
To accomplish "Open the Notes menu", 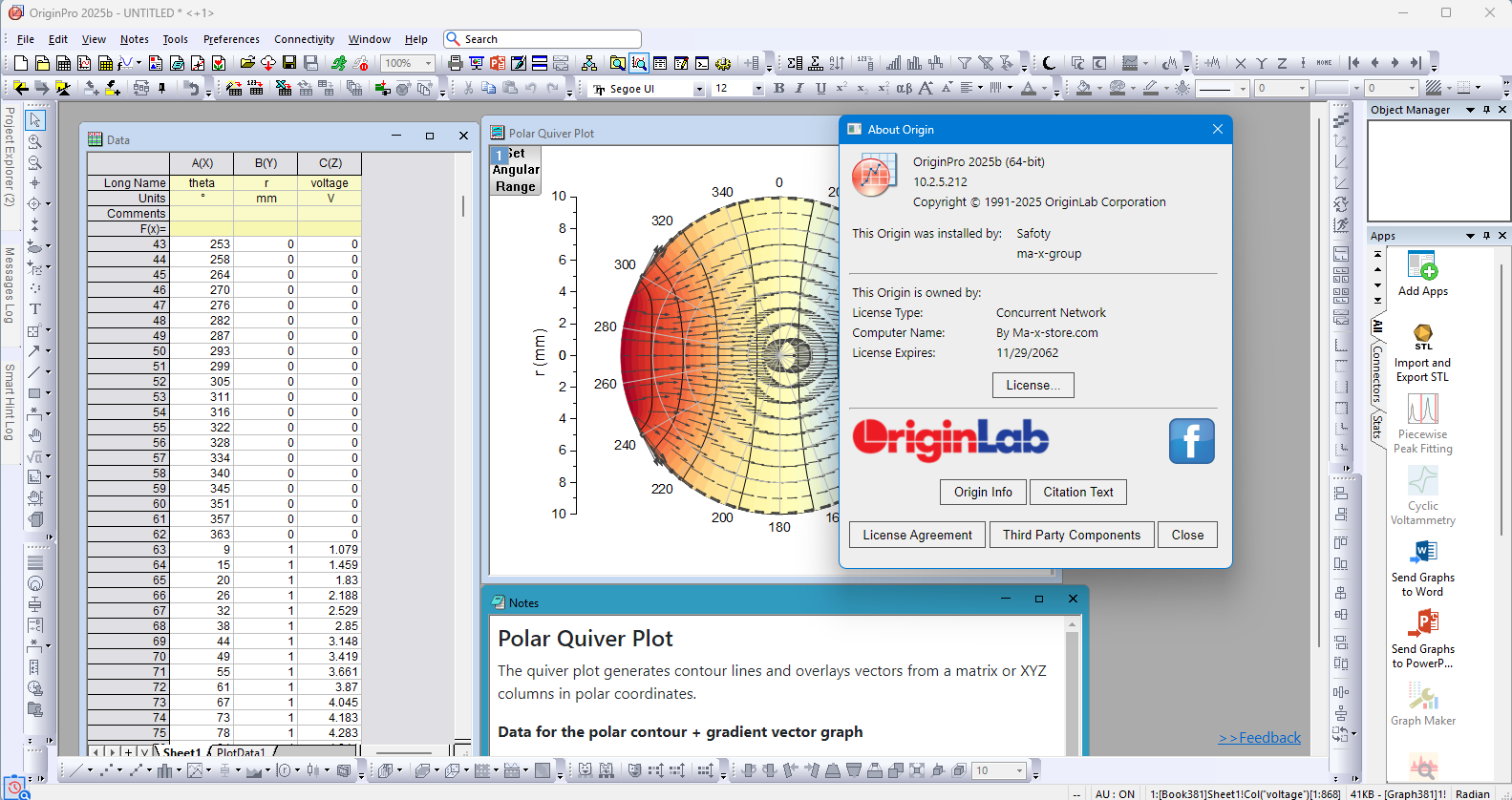I will tap(135, 39).
